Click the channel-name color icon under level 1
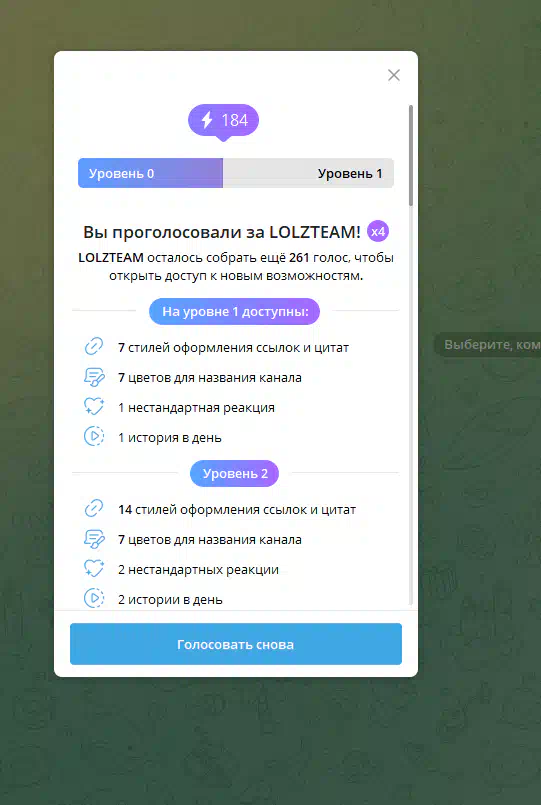 click(94, 377)
